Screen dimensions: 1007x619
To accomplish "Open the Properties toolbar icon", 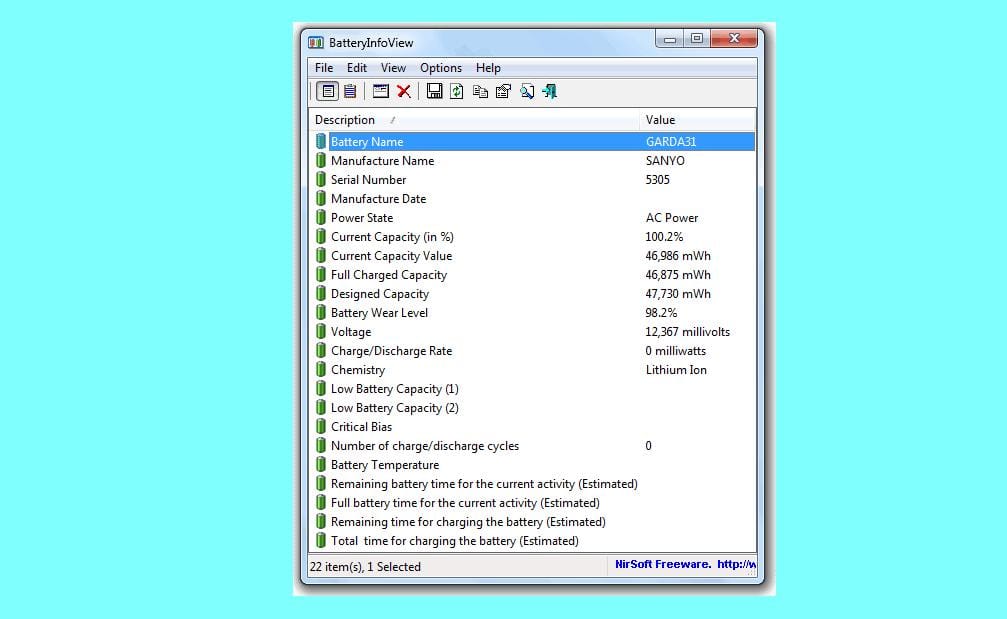I will 504,91.
